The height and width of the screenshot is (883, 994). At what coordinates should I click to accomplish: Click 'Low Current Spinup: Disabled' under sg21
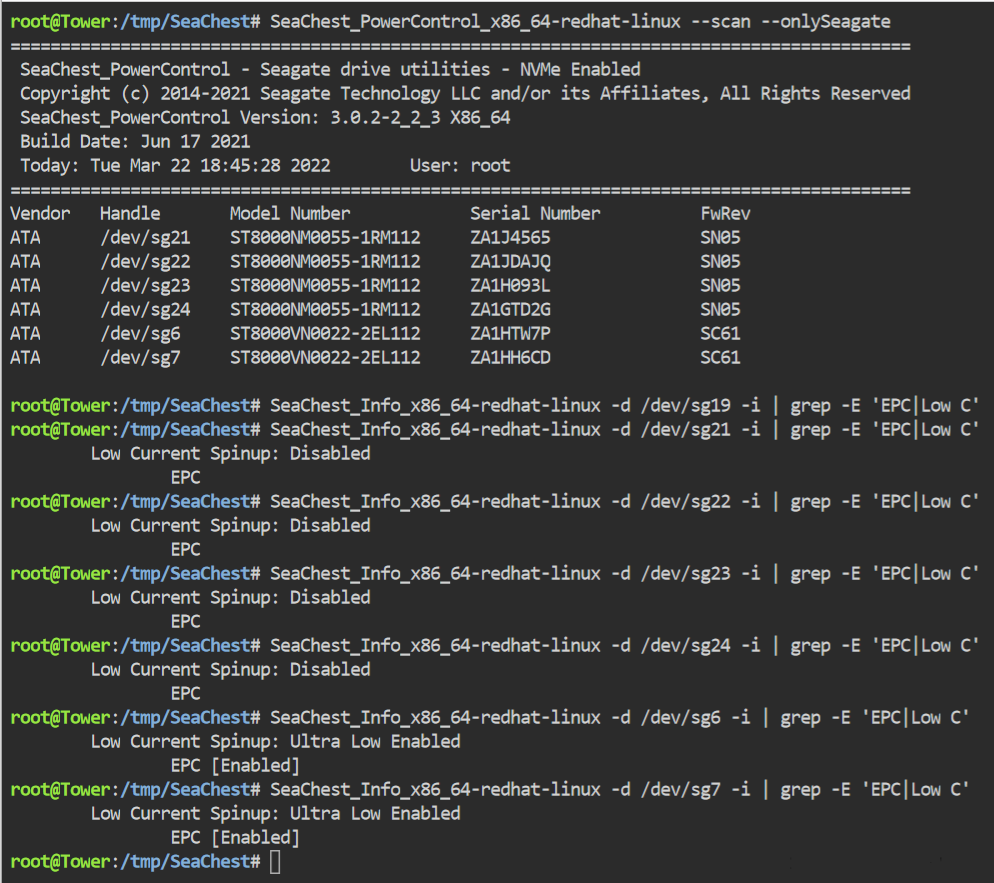pyautogui.click(x=231, y=454)
